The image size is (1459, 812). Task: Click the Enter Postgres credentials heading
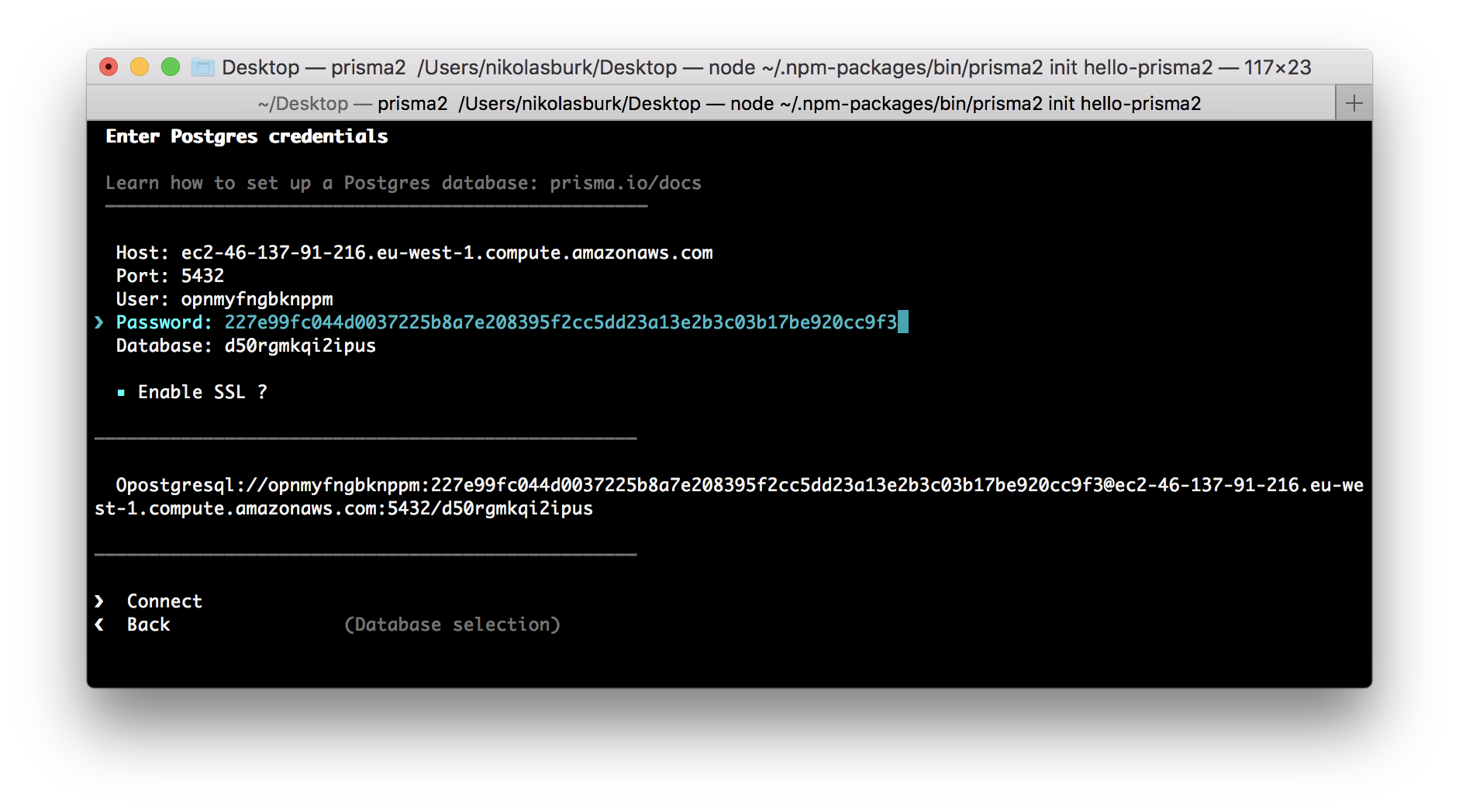click(247, 136)
